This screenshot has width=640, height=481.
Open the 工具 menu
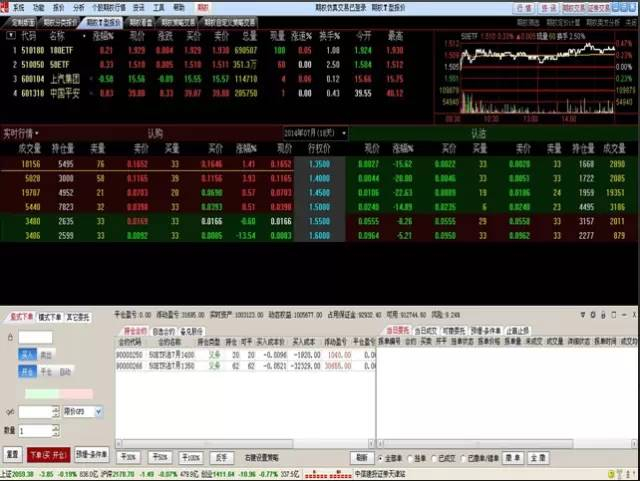158,7
